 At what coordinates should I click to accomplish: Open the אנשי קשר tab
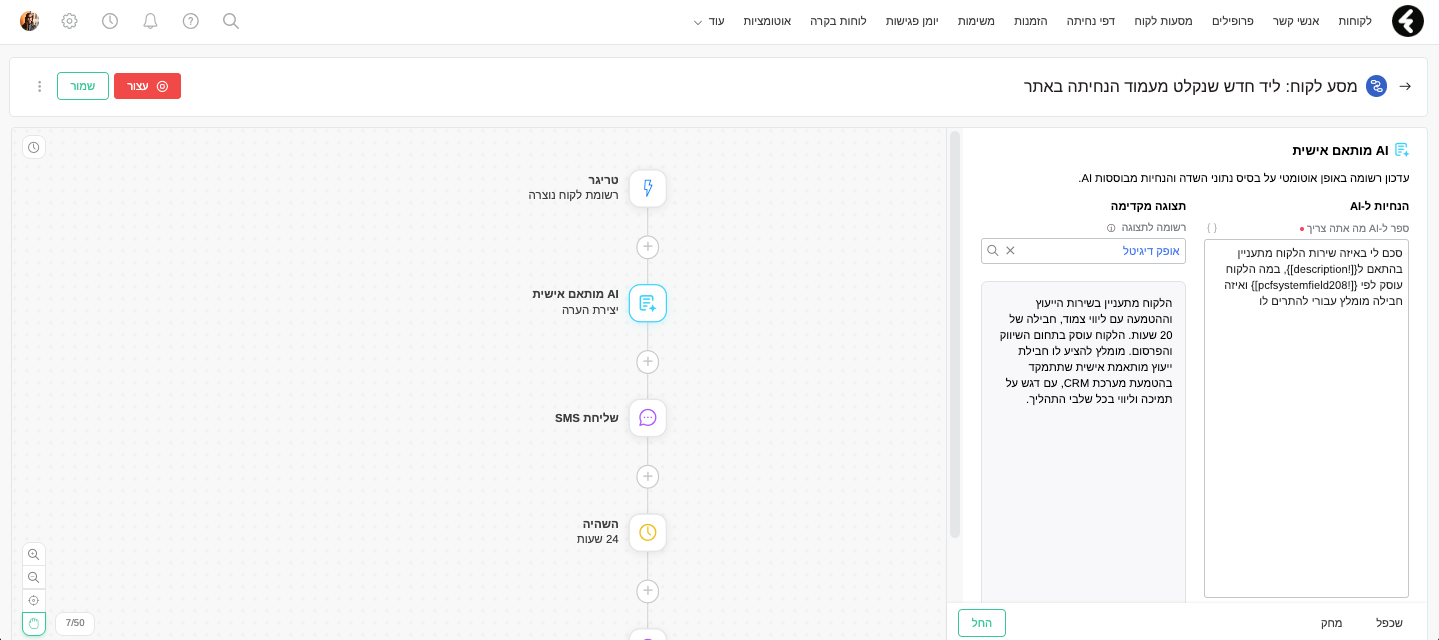[x=1296, y=21]
